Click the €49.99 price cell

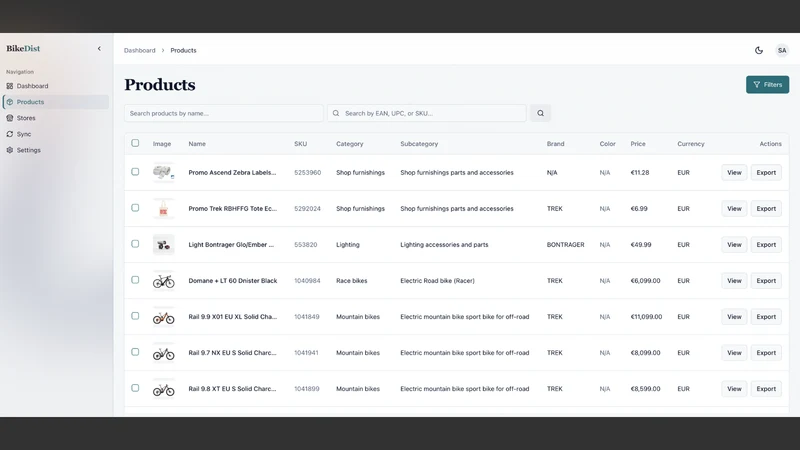[641, 245]
